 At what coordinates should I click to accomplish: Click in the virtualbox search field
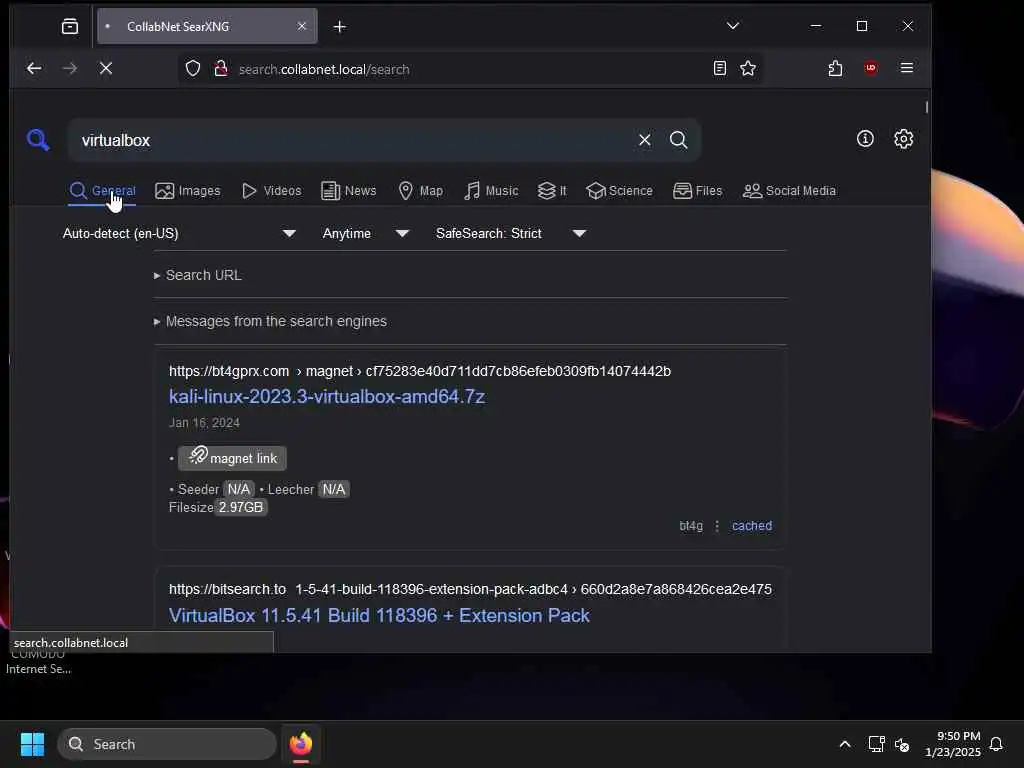tap(353, 140)
